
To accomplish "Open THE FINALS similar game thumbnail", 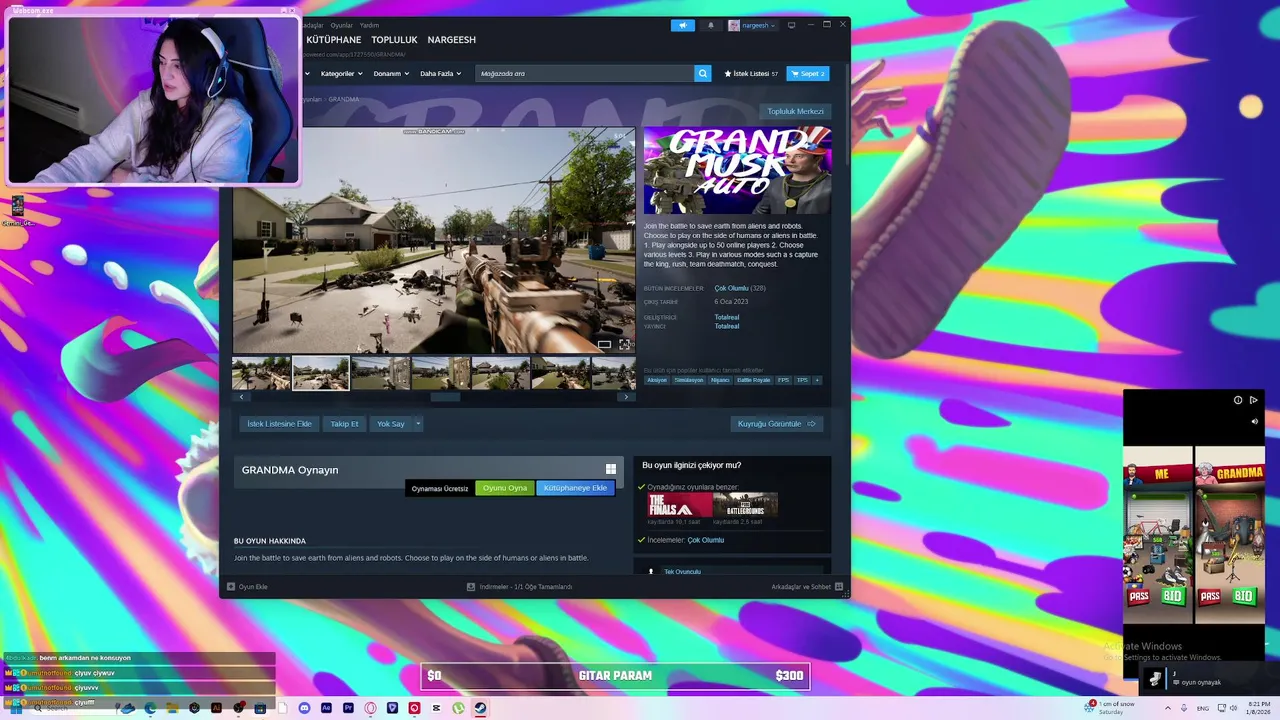I will [x=679, y=505].
